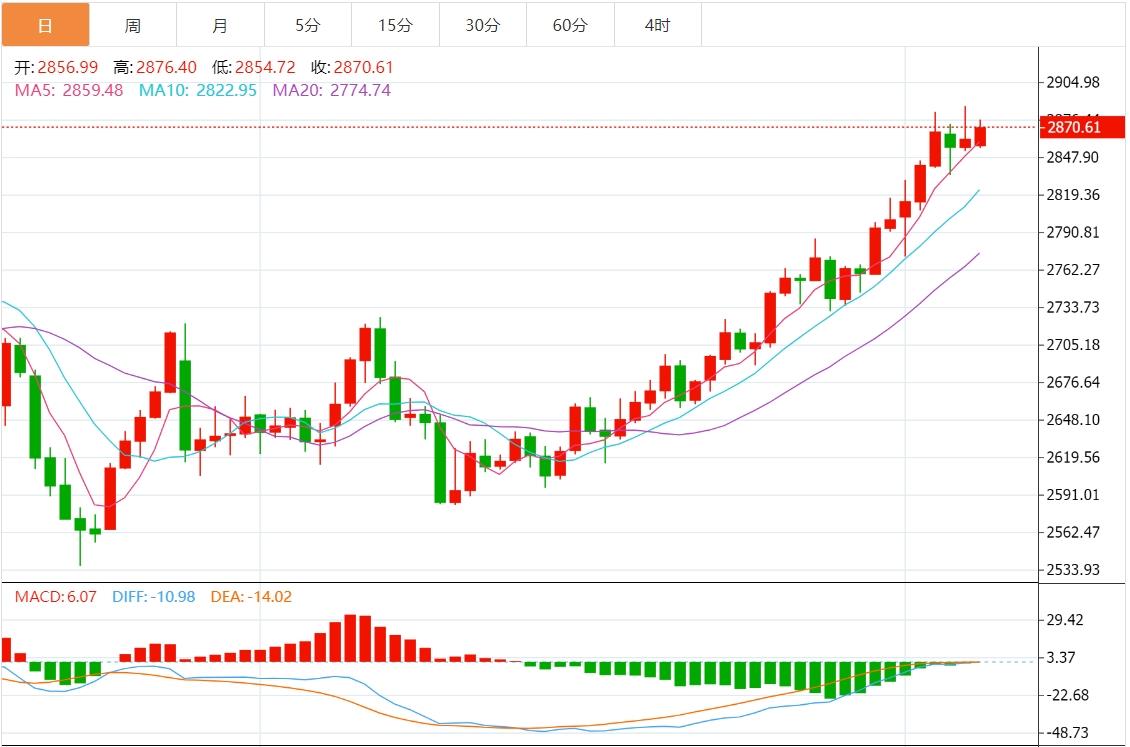Click the MA5 2859.48 indicator label
This screenshot has height=747, width=1130.
coord(69,90)
